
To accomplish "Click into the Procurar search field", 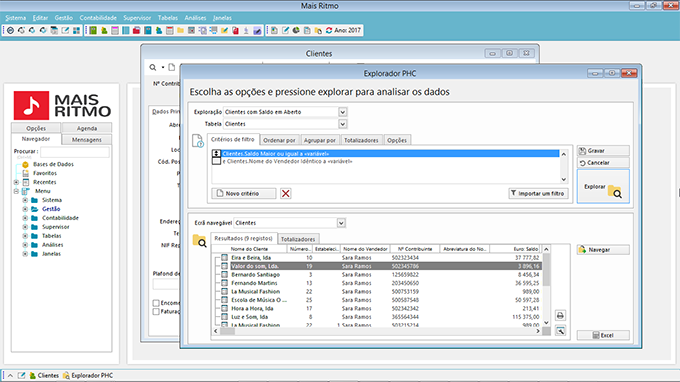I will tap(75, 151).
